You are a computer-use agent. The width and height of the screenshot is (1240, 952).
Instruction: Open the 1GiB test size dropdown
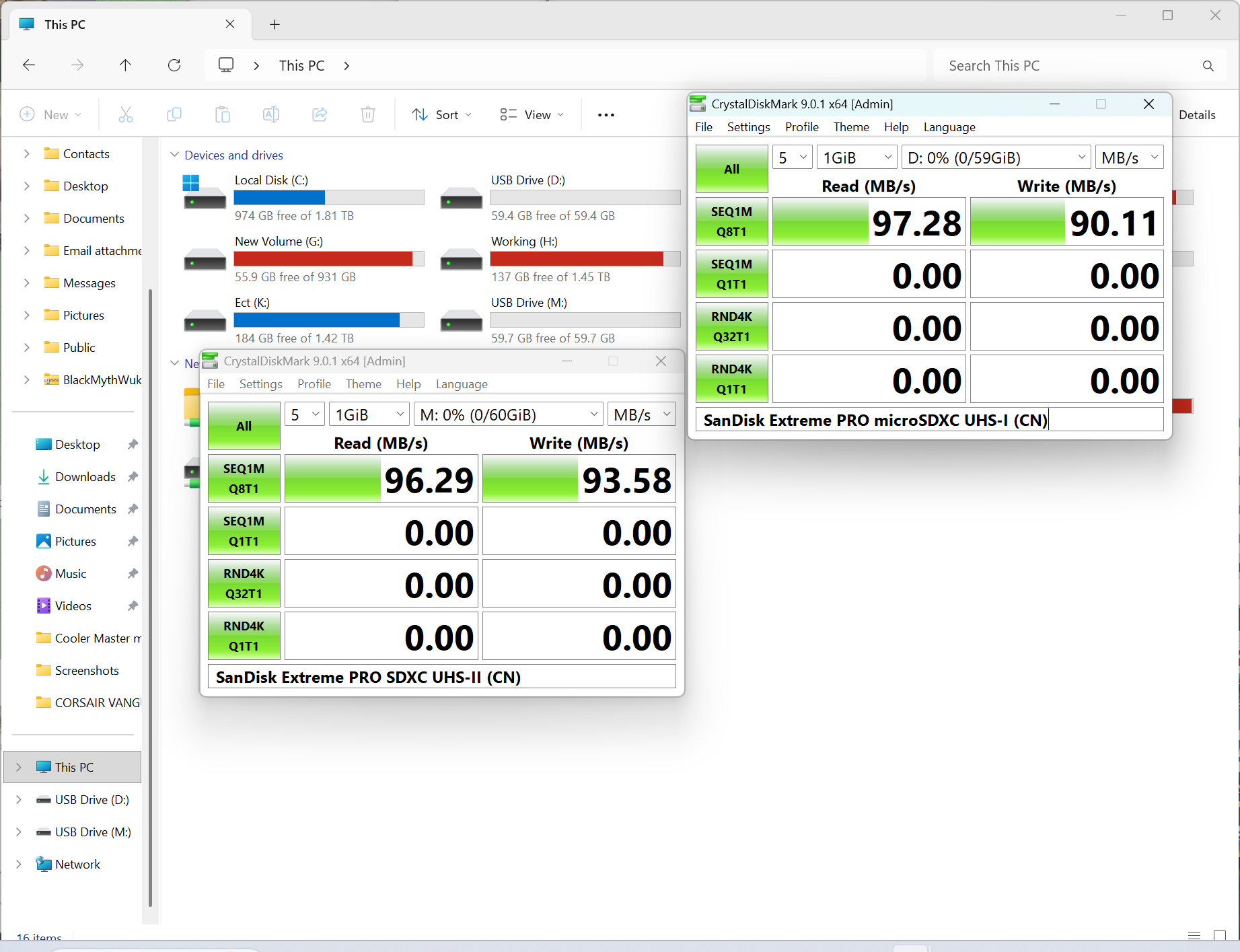pos(368,414)
